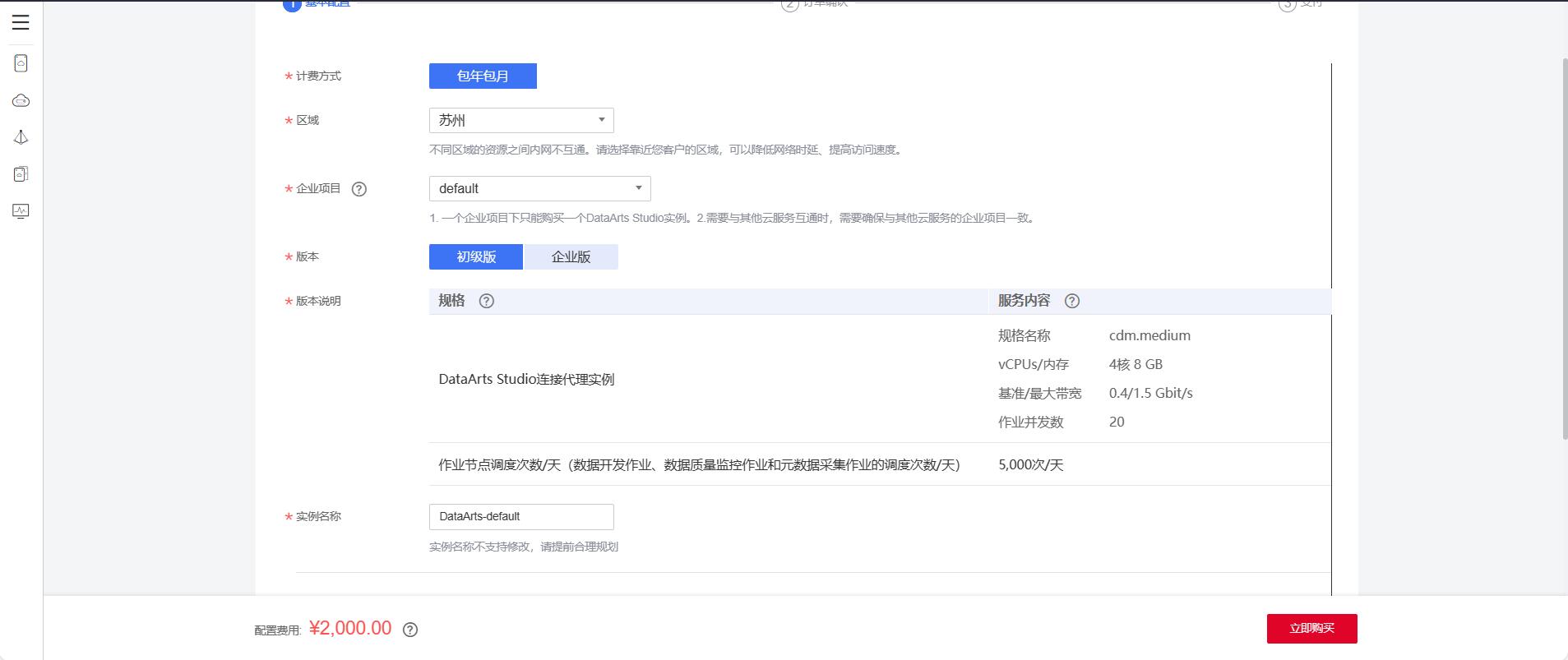
Task: Switch to 企业版 version
Action: click(571, 257)
